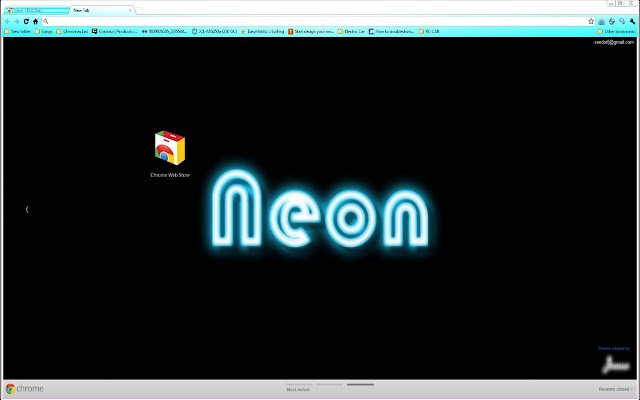Open the Electric Car bookmark folder
640x400 pixels.
click(351, 31)
